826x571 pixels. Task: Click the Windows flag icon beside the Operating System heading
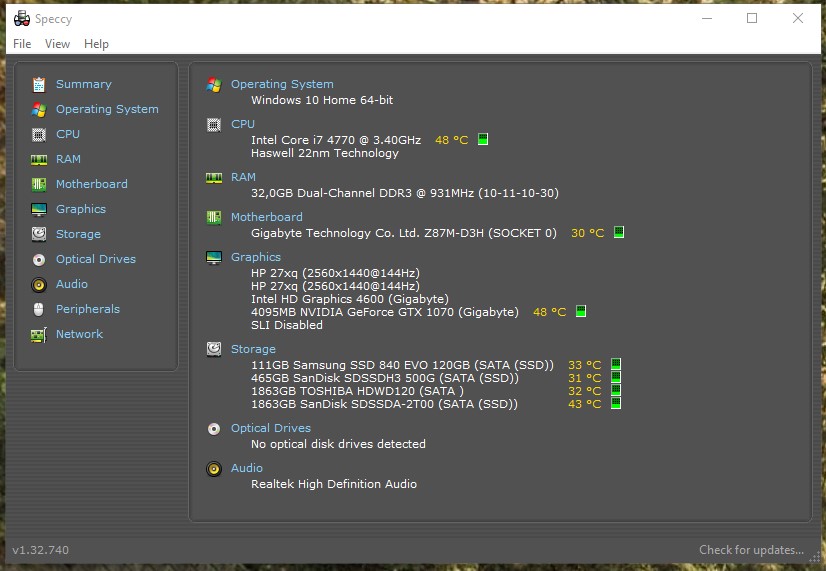(213, 84)
